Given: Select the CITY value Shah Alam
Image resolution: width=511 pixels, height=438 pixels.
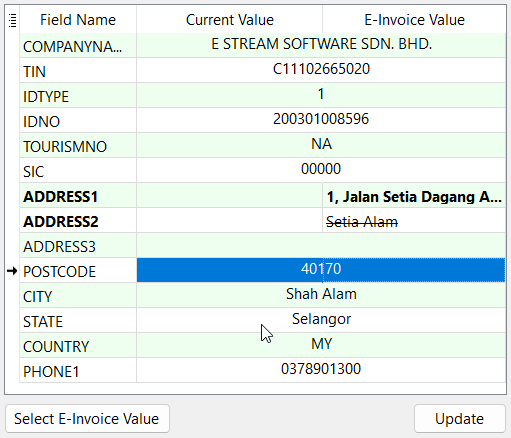Looking at the screenshot, I should click(x=321, y=294).
